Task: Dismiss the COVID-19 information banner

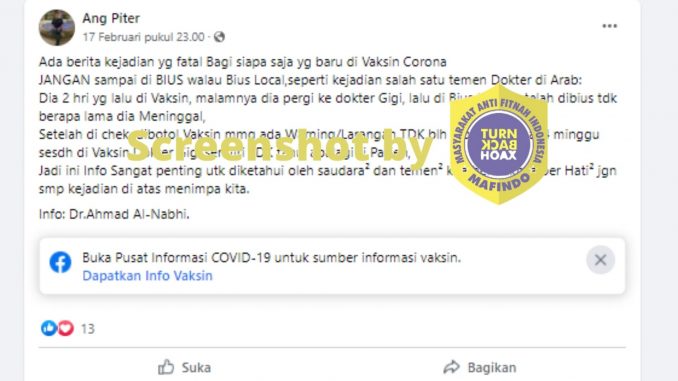Action: point(600,260)
